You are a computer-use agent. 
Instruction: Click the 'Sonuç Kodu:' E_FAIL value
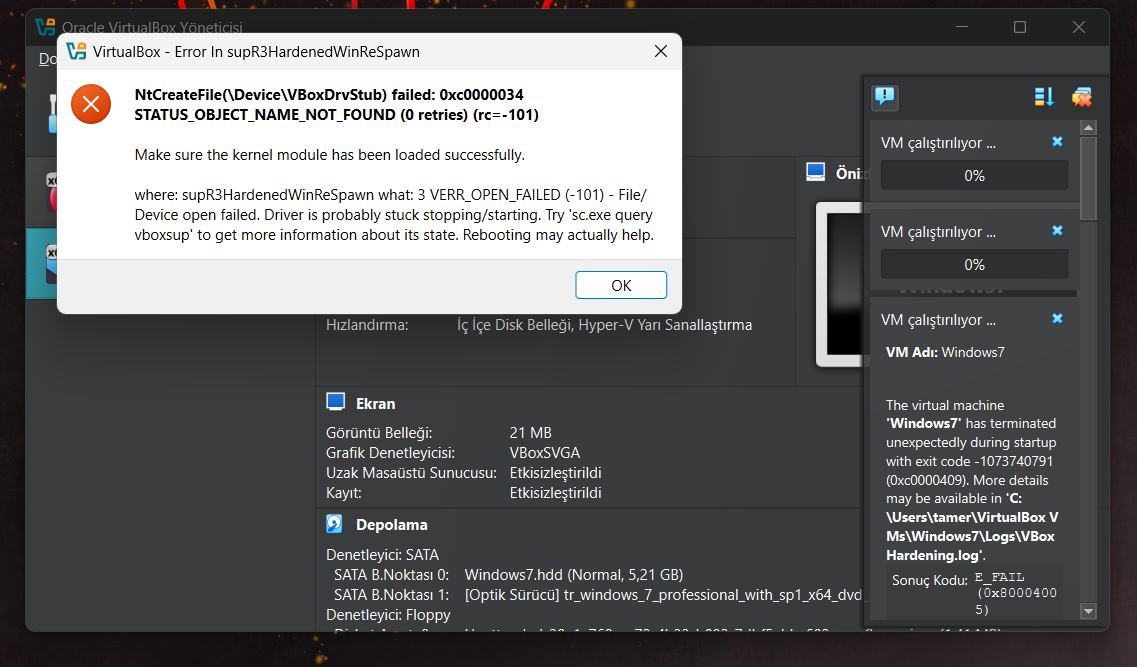click(1015, 593)
